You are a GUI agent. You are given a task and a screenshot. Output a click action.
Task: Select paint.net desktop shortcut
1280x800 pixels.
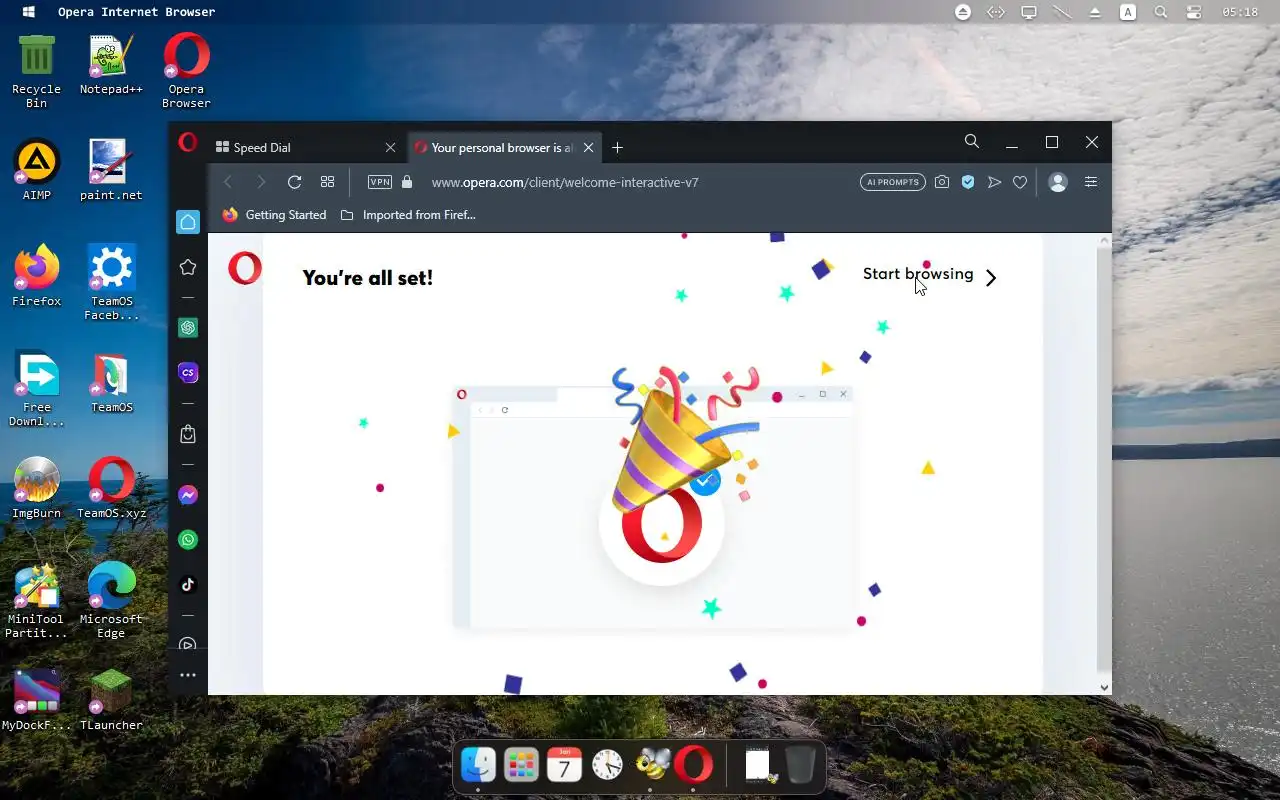coord(111,171)
